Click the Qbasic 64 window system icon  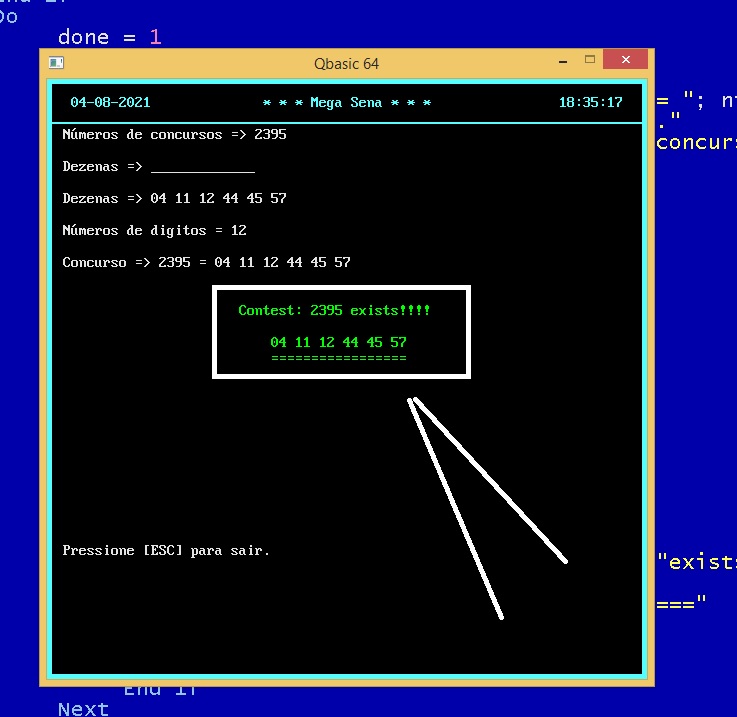click(x=57, y=63)
